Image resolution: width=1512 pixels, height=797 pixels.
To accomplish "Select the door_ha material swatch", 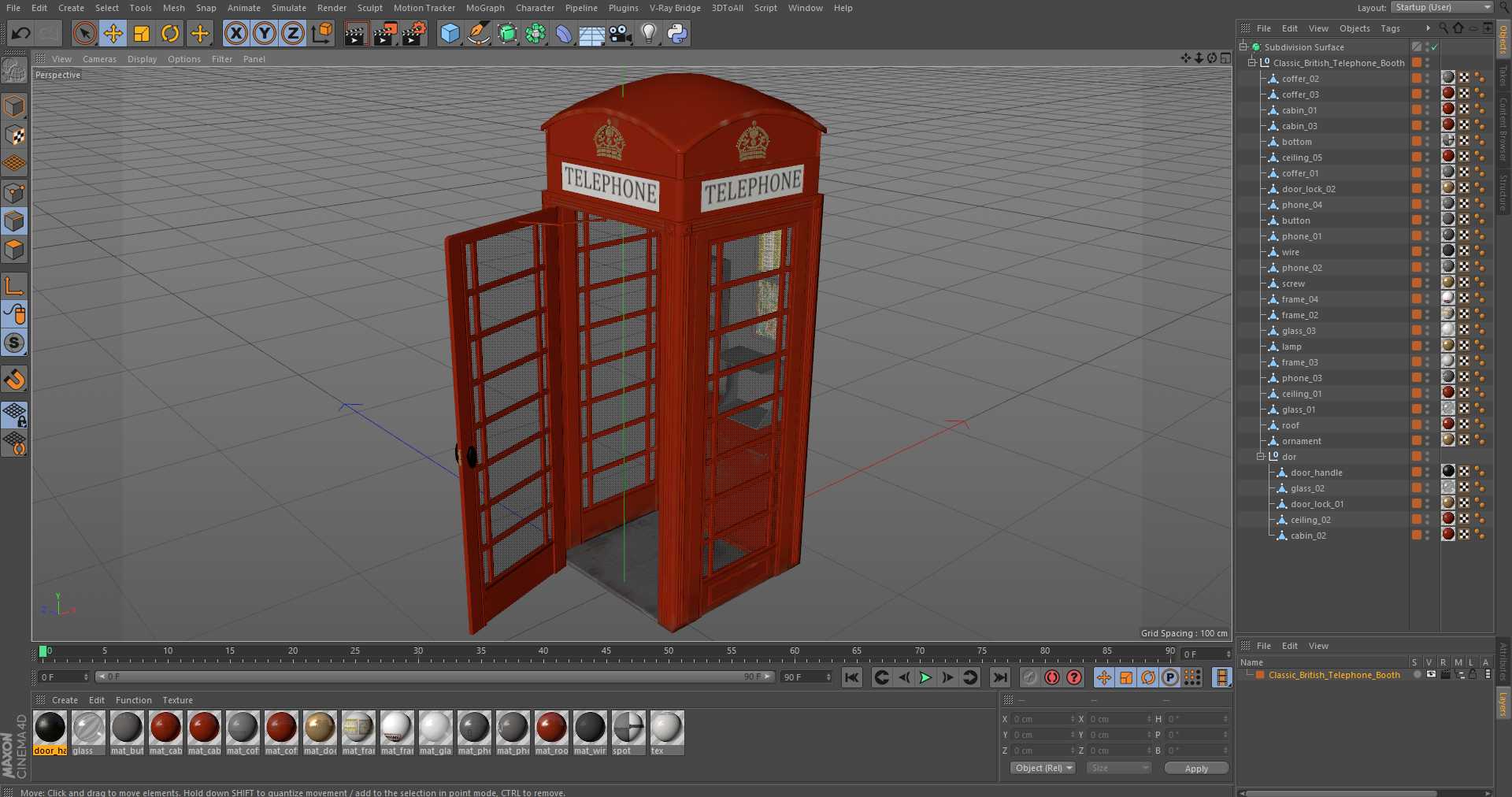I will click(x=50, y=732).
